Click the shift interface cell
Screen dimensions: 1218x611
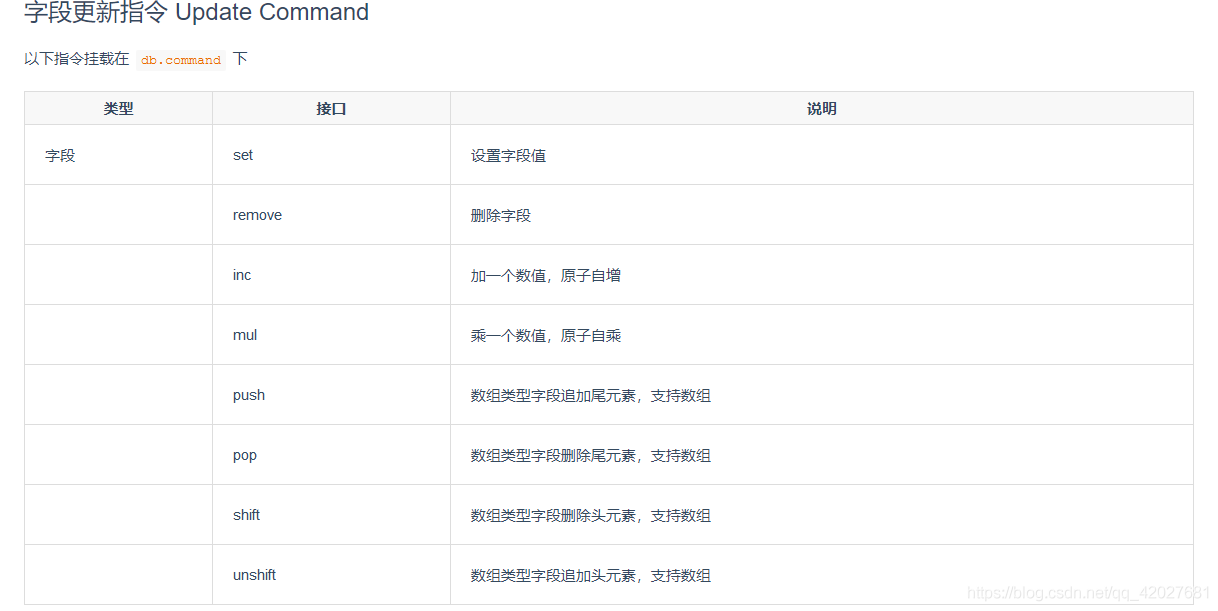pyautogui.click(x=331, y=515)
